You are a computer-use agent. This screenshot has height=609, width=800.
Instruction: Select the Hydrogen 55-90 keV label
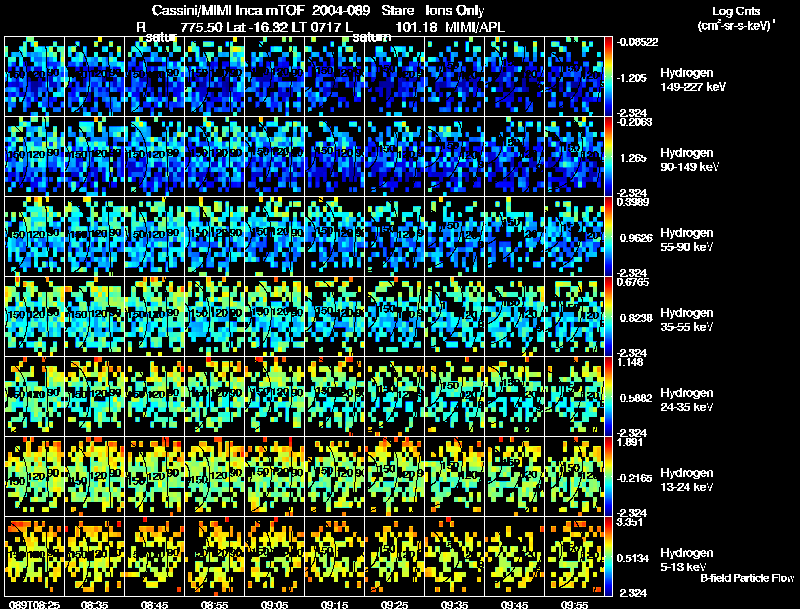coord(687,240)
